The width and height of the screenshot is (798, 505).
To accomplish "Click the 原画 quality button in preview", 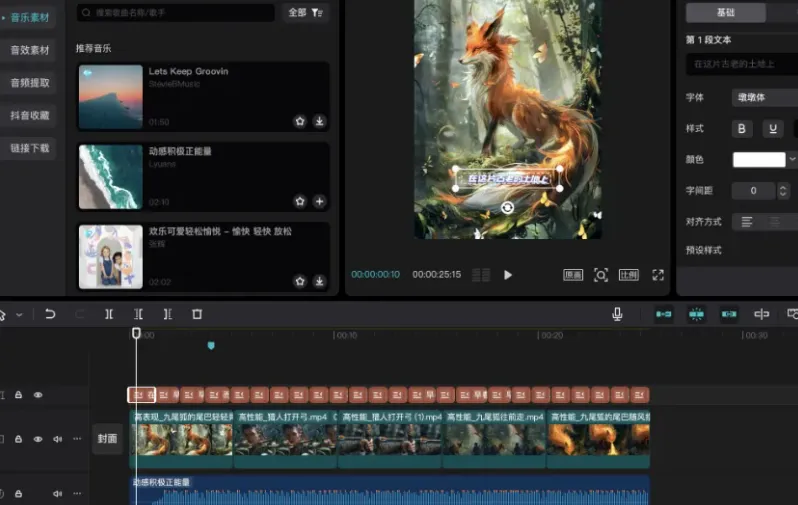I will click(573, 275).
